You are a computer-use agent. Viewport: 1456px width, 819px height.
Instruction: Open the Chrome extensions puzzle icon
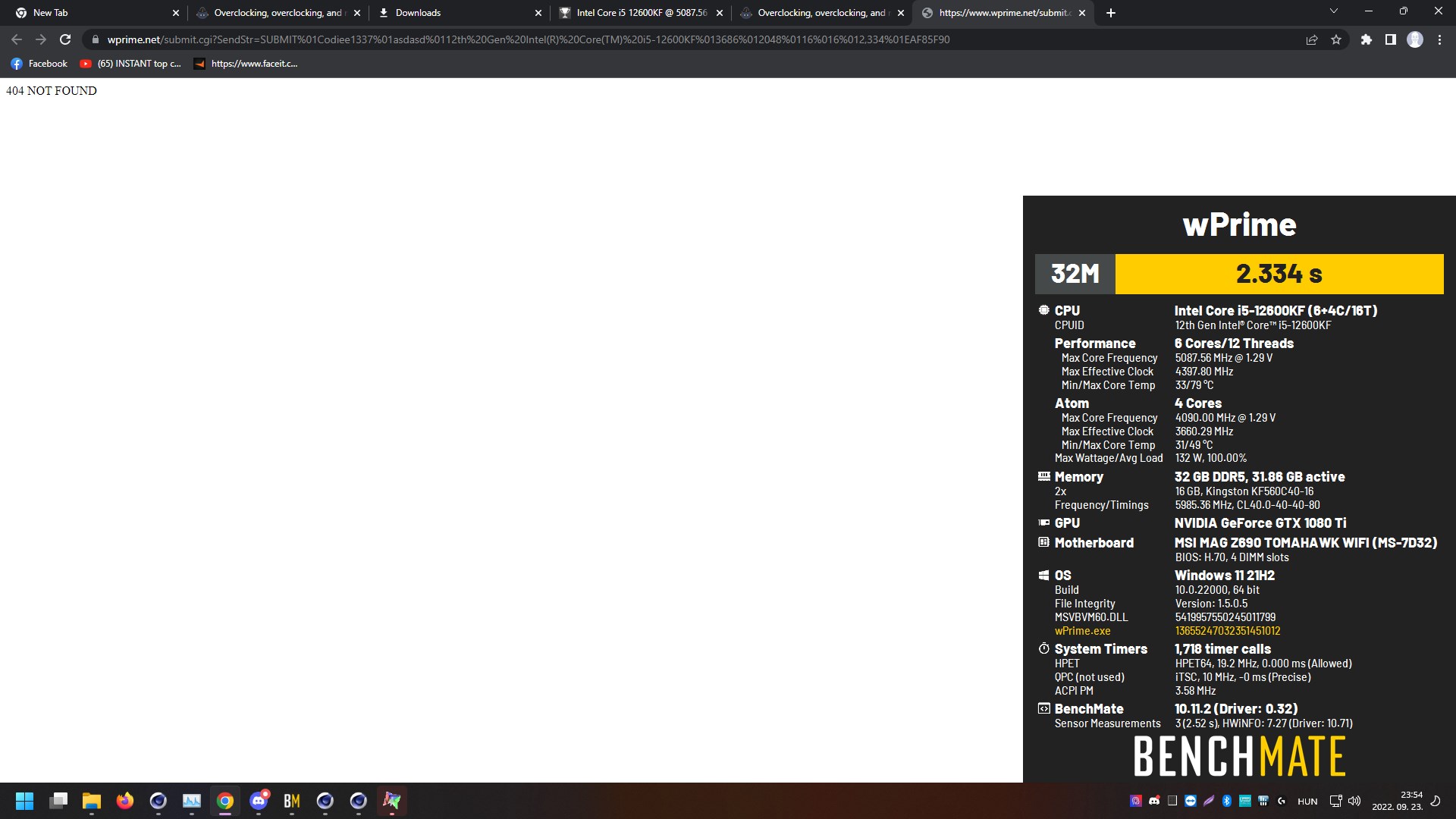click(x=1367, y=39)
